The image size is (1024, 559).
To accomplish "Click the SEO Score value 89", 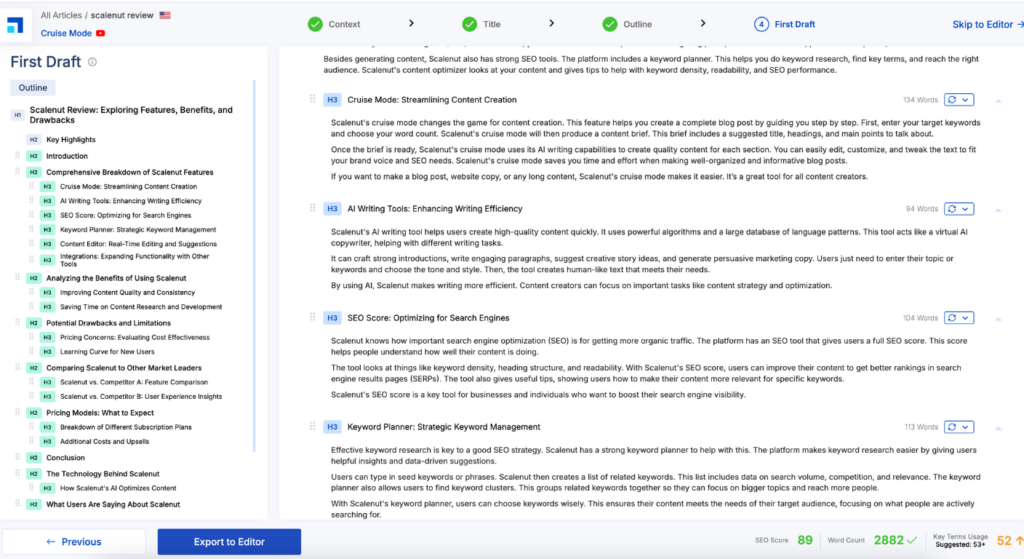I will (805, 541).
